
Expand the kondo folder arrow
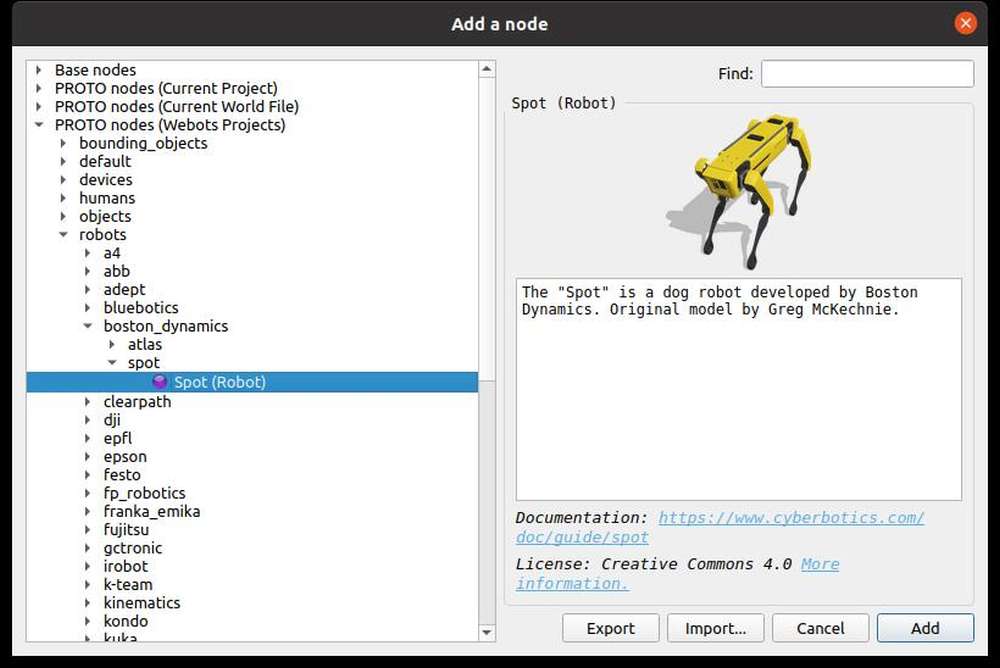point(87,621)
